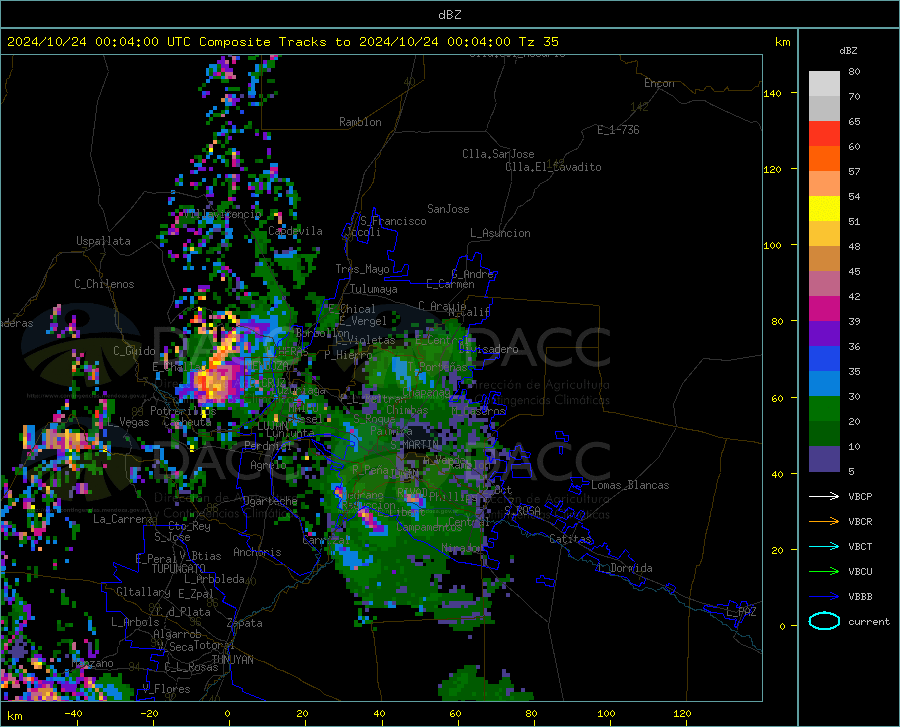Click the La_Carrera map label
This screenshot has height=727, width=900.
pyautogui.click(x=123, y=519)
